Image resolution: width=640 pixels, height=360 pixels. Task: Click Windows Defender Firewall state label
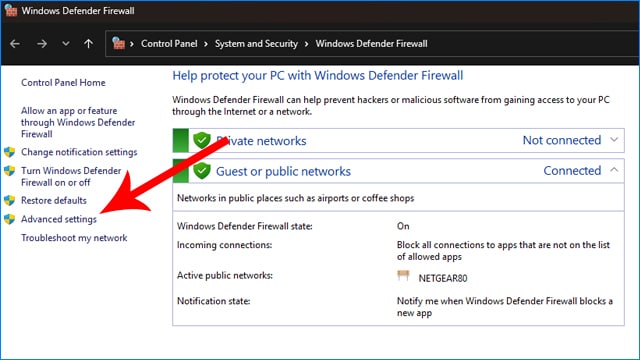tap(244, 226)
